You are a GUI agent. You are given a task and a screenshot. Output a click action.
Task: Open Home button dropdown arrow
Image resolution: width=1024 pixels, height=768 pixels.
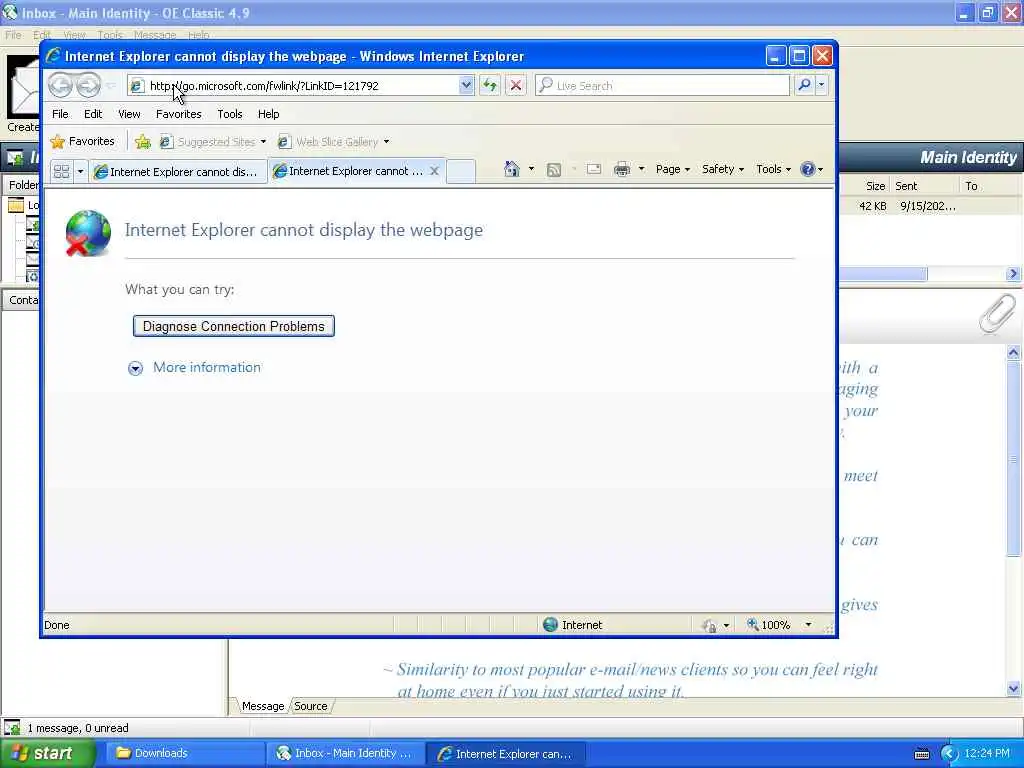tap(531, 169)
